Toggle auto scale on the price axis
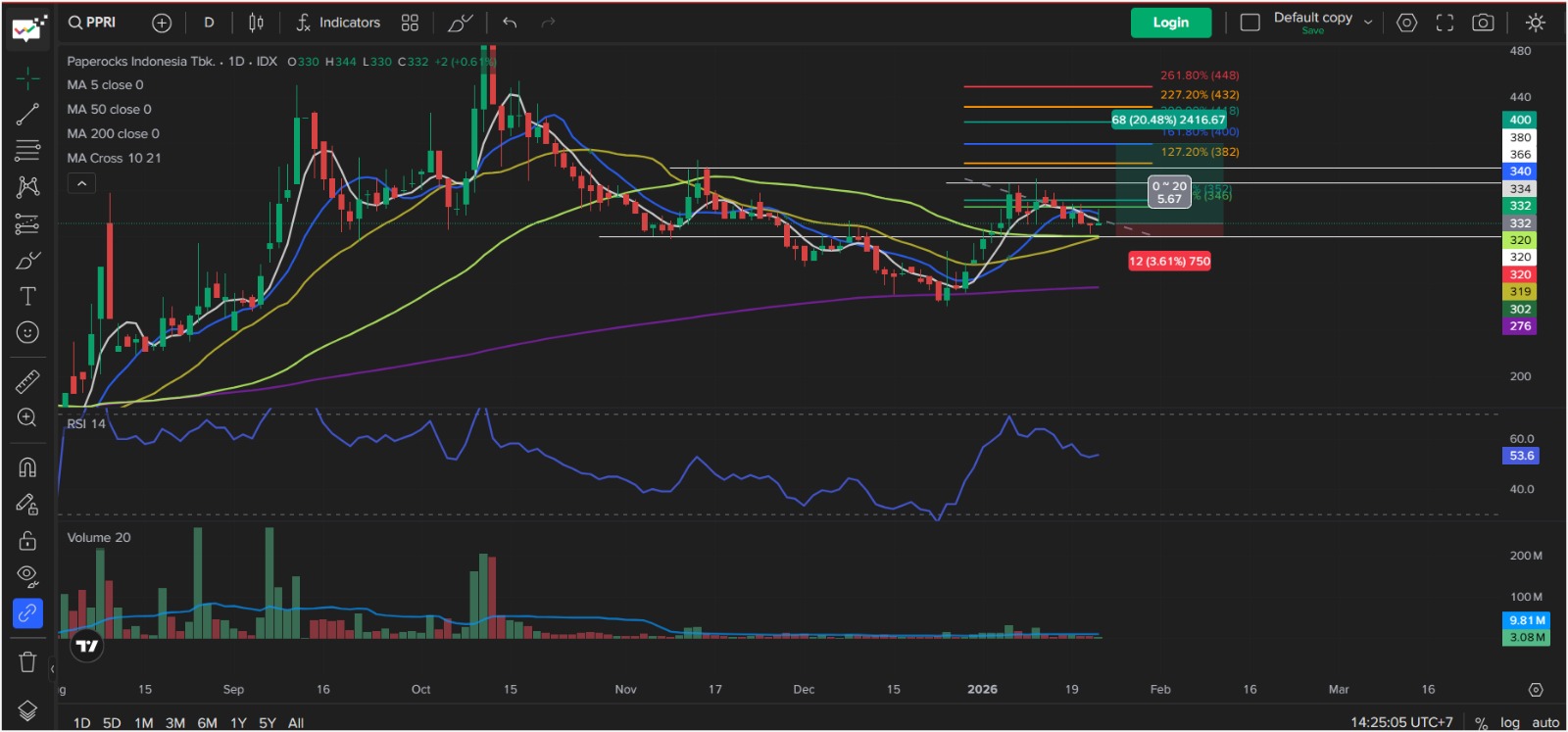This screenshot has width=1568, height=732. [1545, 723]
